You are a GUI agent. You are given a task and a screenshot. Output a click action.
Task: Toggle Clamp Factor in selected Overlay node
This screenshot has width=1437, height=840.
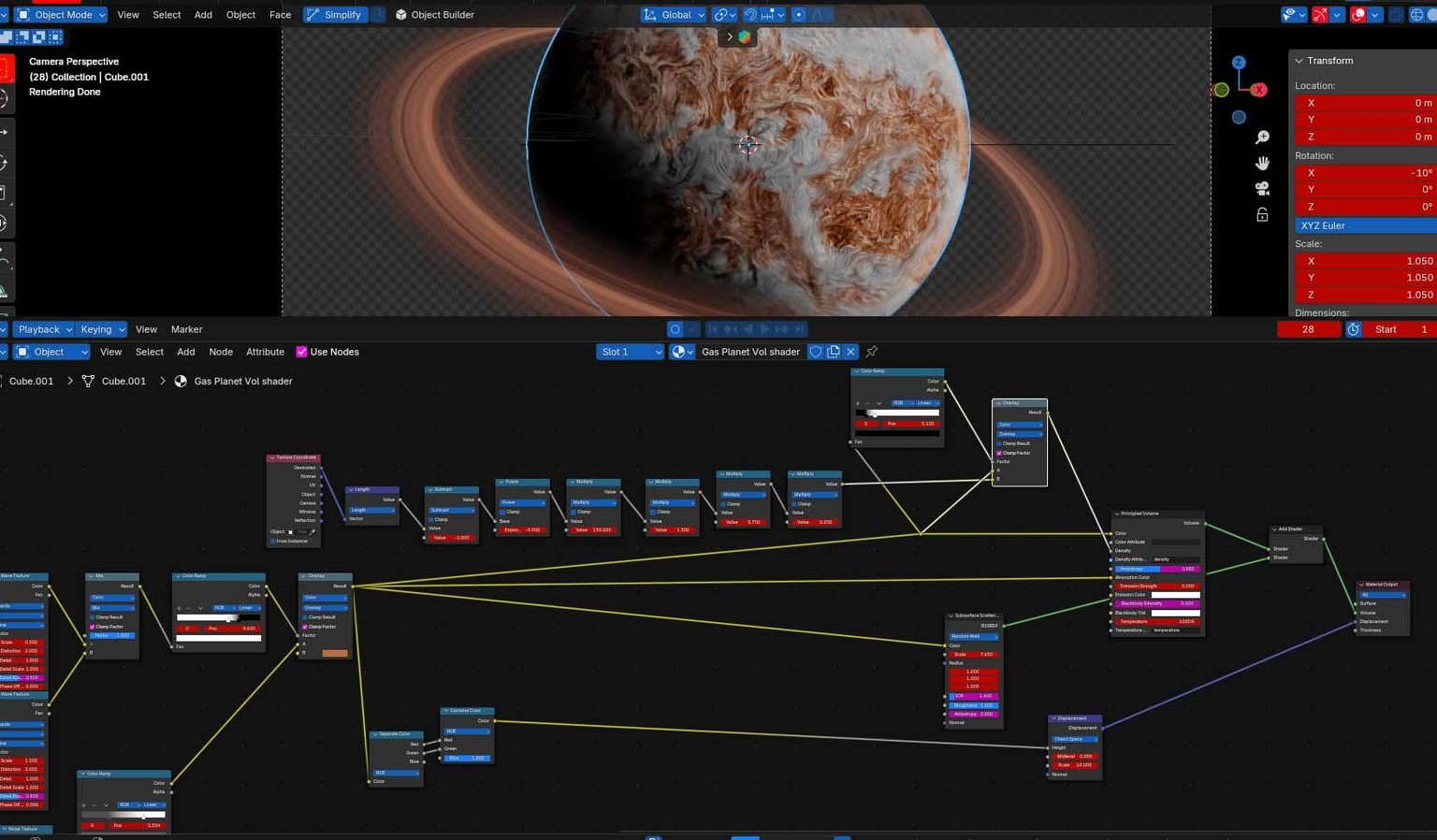click(x=999, y=453)
